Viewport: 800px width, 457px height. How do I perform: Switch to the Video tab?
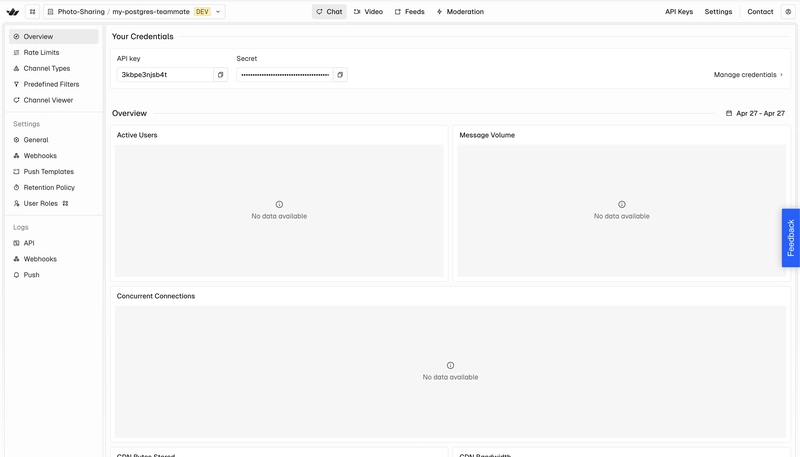point(368,12)
